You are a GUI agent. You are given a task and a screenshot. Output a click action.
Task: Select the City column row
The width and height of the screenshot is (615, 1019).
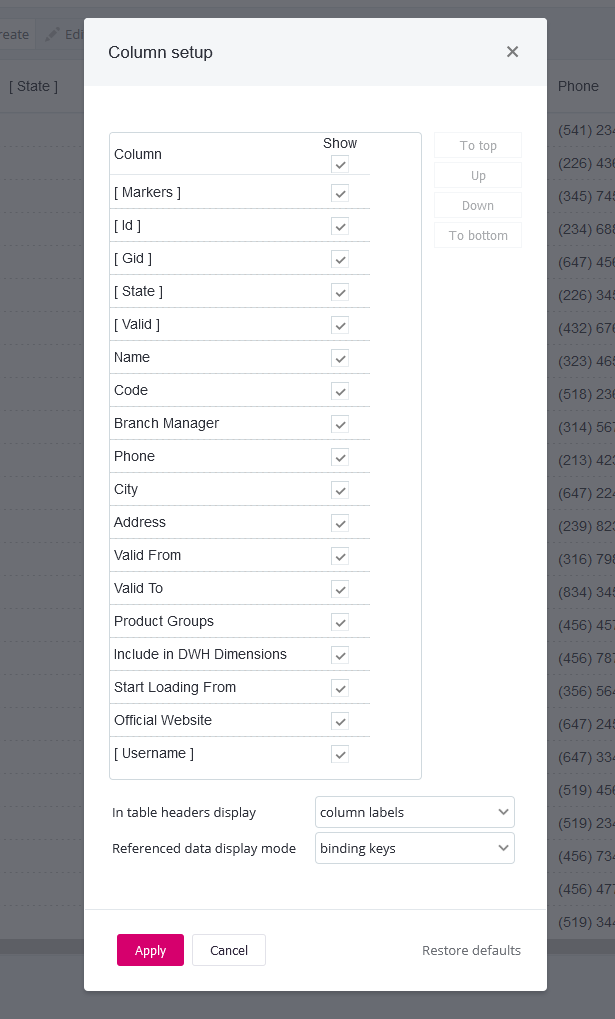(x=240, y=489)
